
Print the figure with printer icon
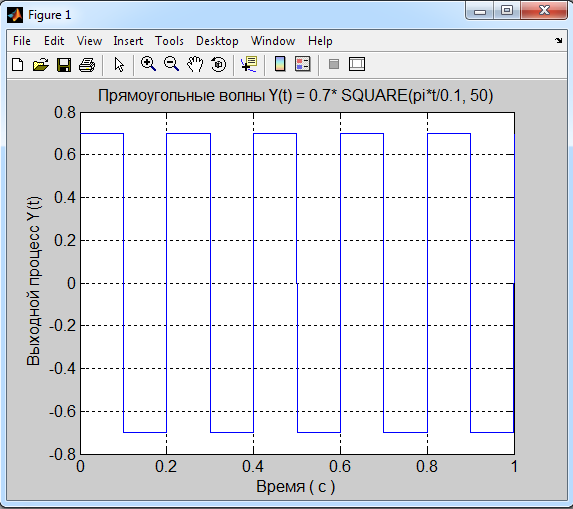coord(87,65)
